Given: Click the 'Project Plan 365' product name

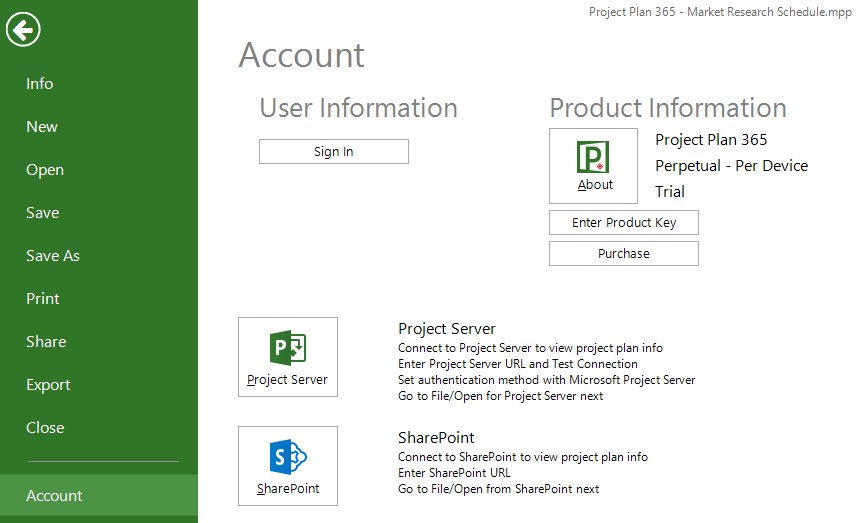Looking at the screenshot, I should pyautogui.click(x=711, y=140).
